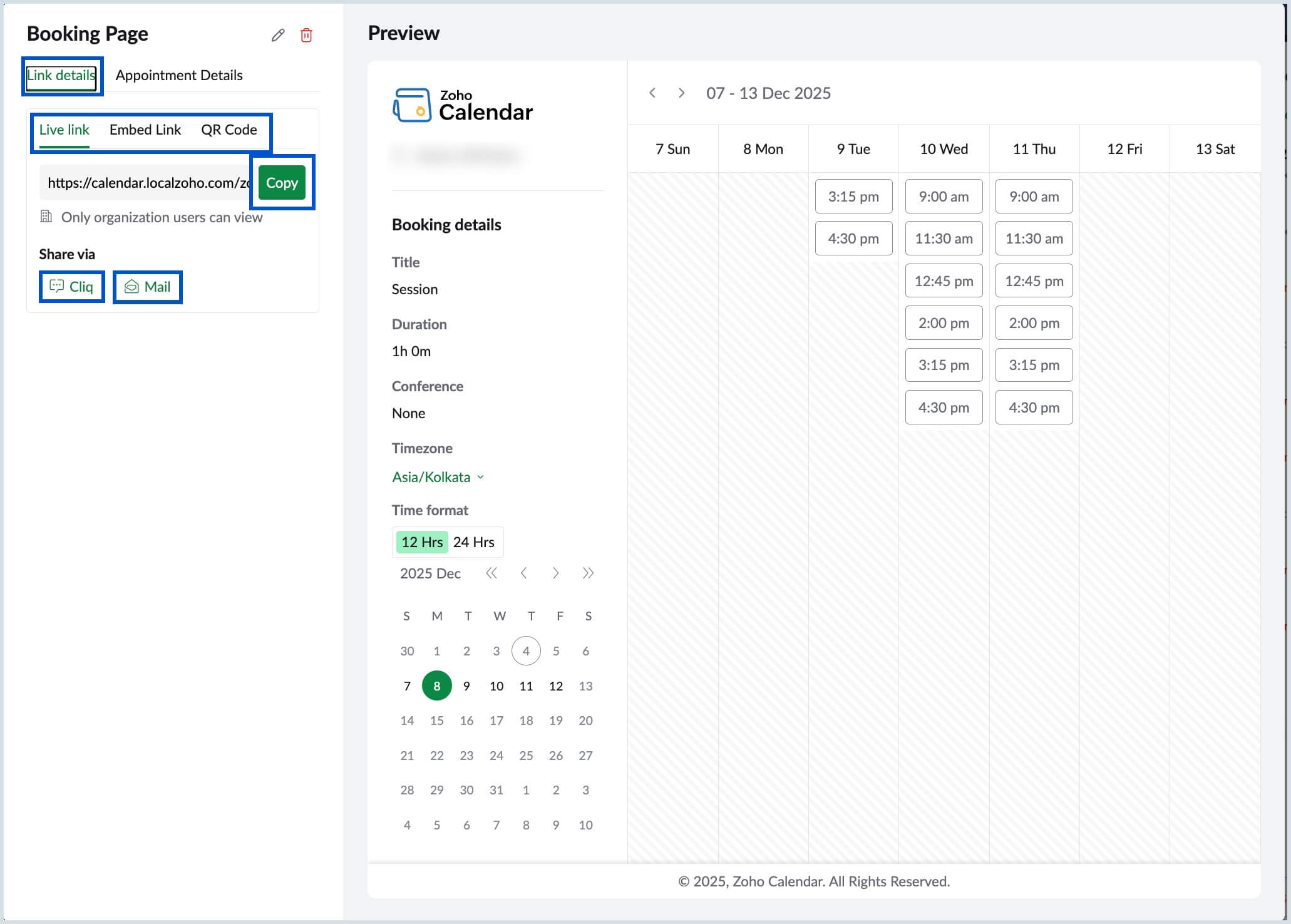Open the Asia/Kolkata timezone dropdown
Screen dimensions: 1291x924
coord(438,477)
